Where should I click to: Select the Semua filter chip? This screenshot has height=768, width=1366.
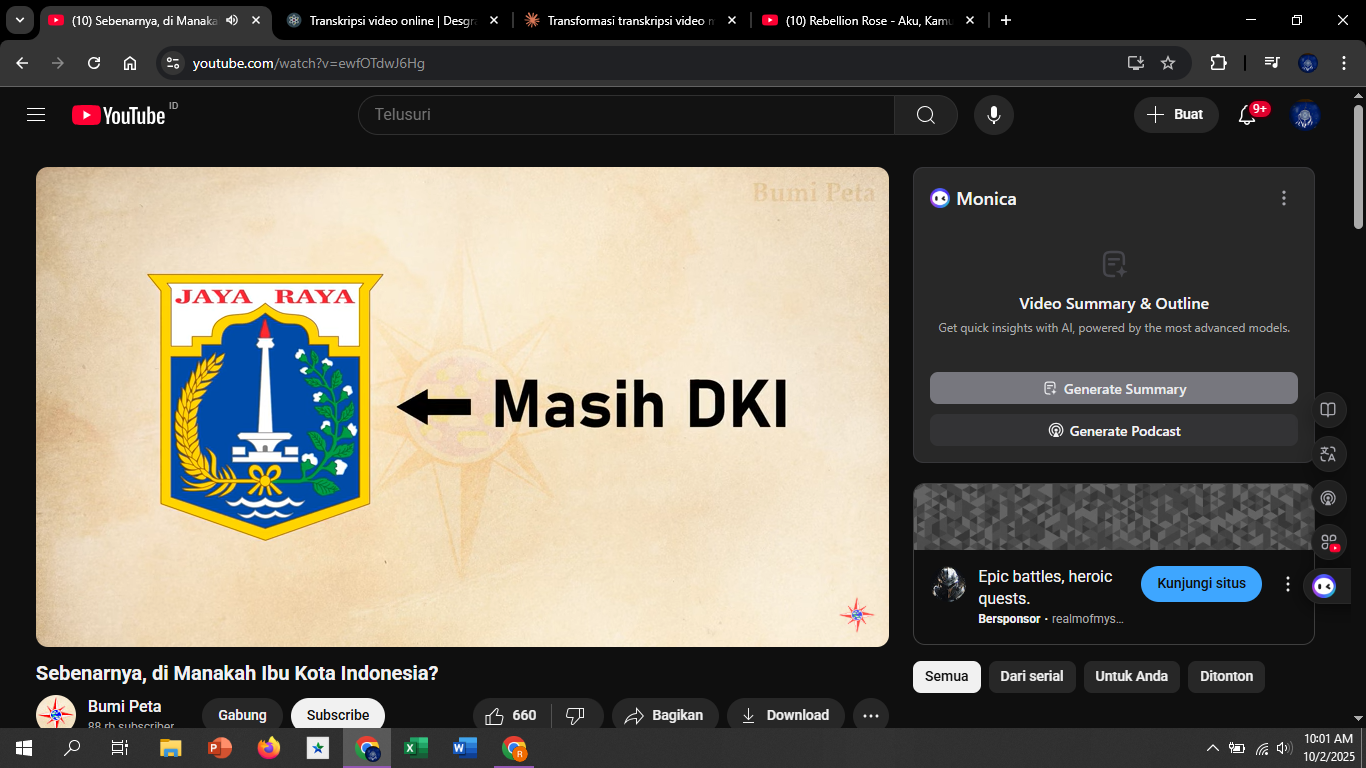(x=947, y=676)
